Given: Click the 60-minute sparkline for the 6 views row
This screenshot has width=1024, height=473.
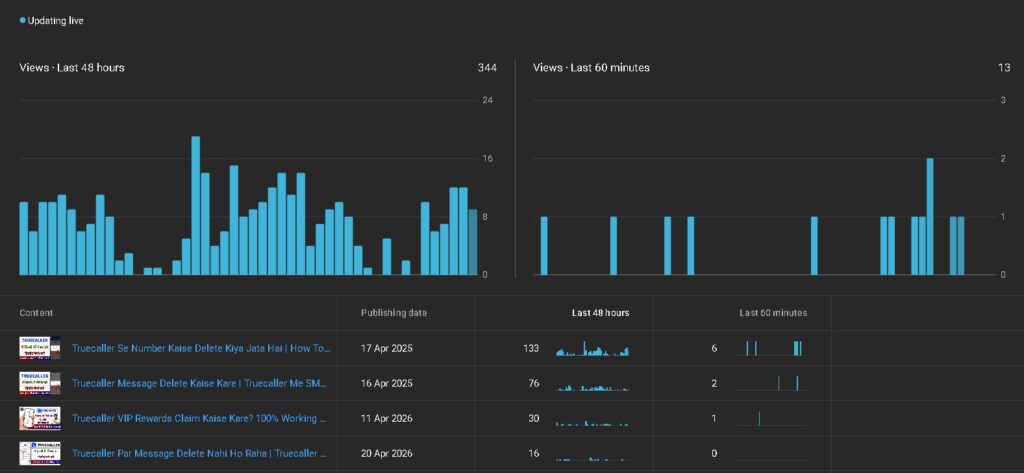Looking at the screenshot, I should [x=771, y=348].
